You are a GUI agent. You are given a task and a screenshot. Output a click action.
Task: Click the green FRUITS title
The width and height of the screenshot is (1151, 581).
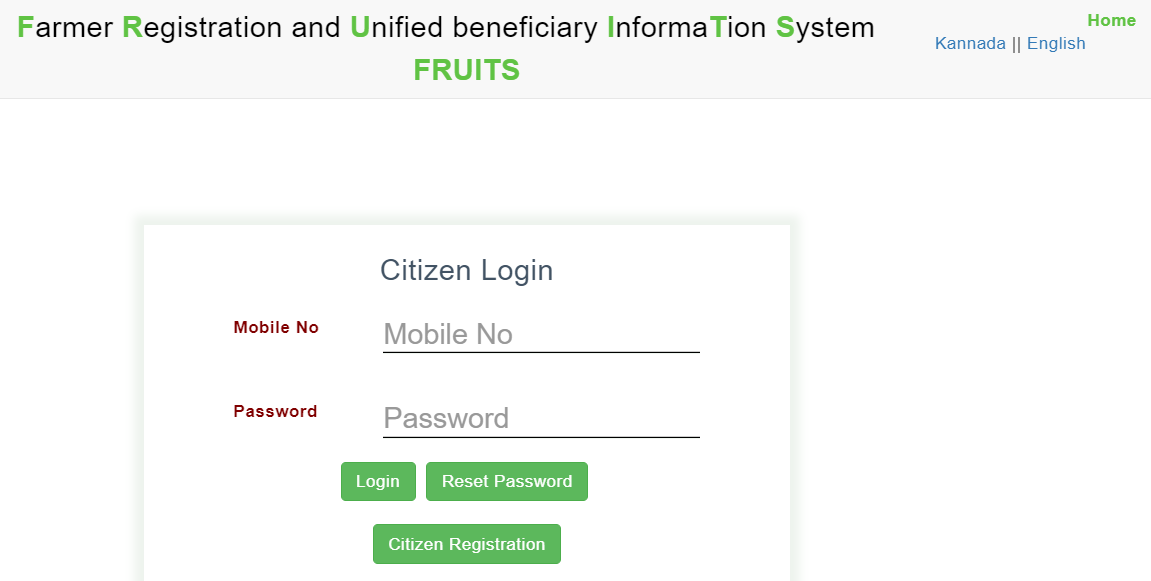466,69
